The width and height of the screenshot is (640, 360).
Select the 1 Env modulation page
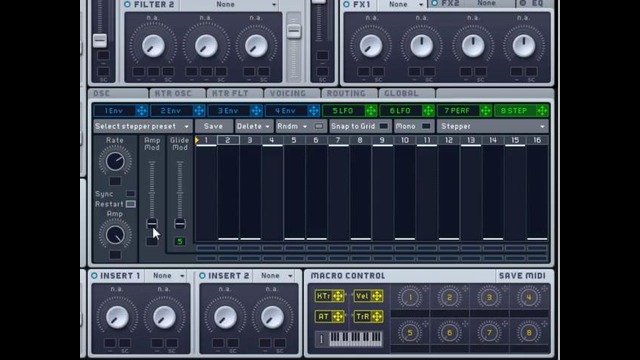(114, 111)
